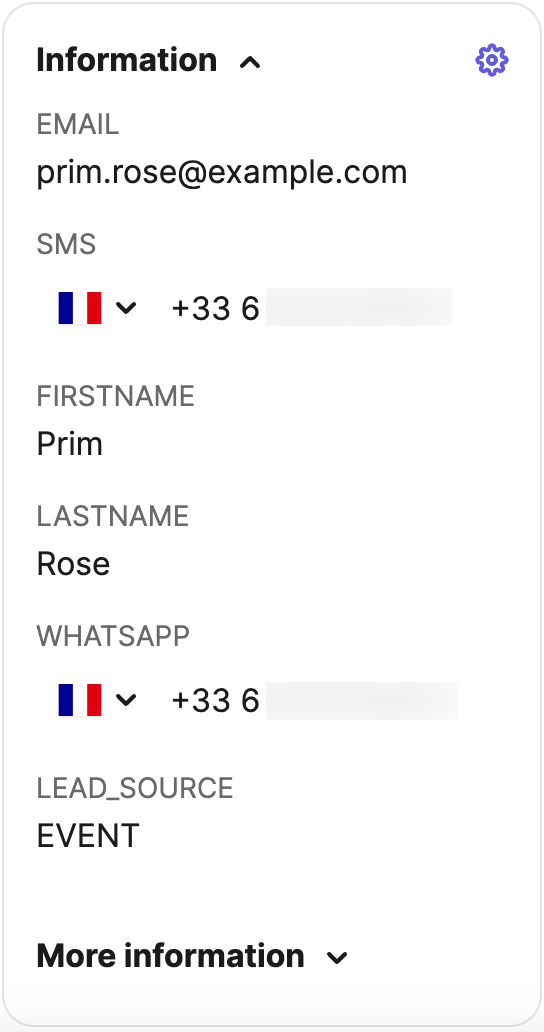
Task: Click the Information section heading
Action: click(126, 60)
